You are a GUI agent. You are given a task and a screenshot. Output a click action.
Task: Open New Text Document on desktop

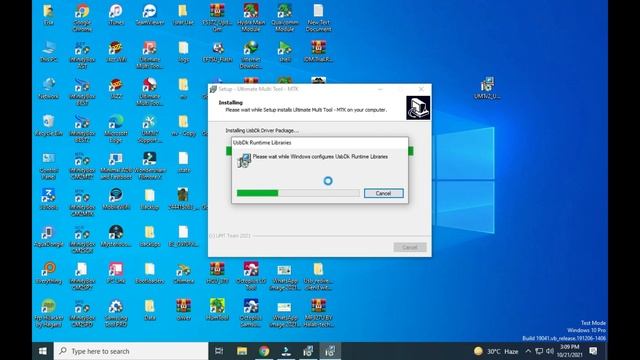318,18
